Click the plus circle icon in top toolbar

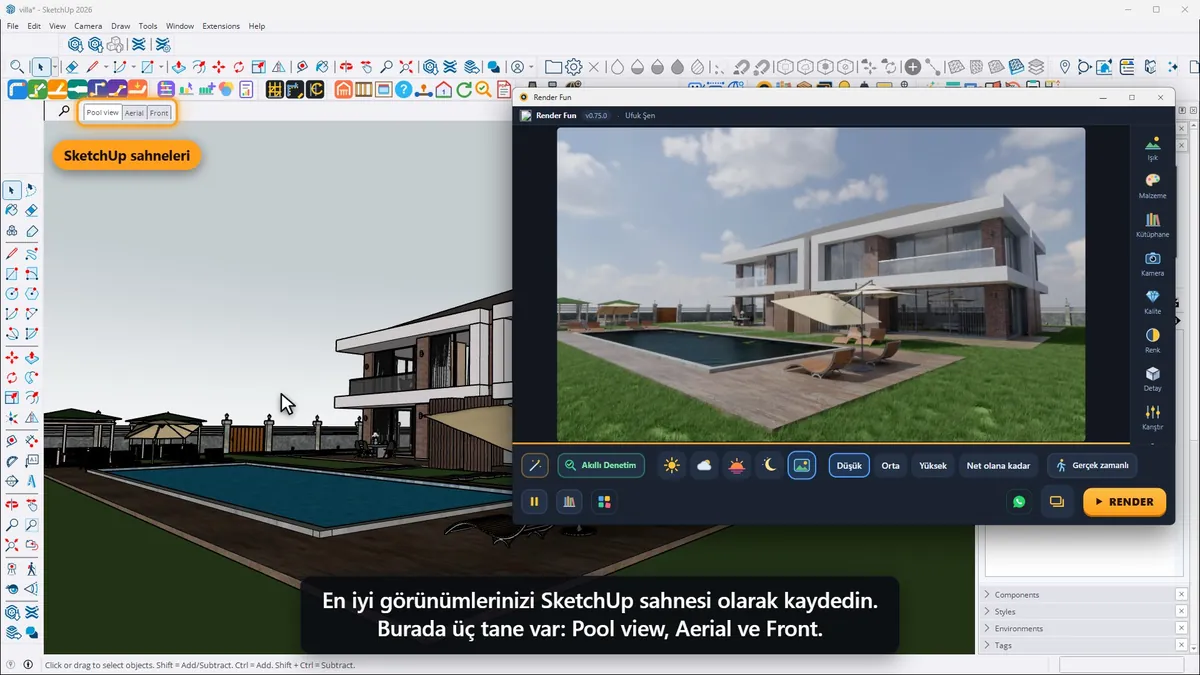click(x=912, y=67)
